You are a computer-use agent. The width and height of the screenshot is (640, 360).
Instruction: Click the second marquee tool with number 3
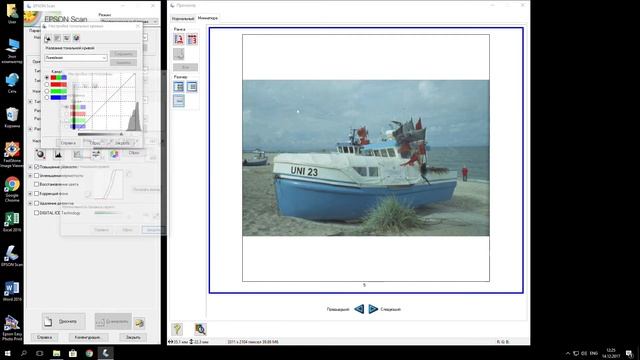192,39
